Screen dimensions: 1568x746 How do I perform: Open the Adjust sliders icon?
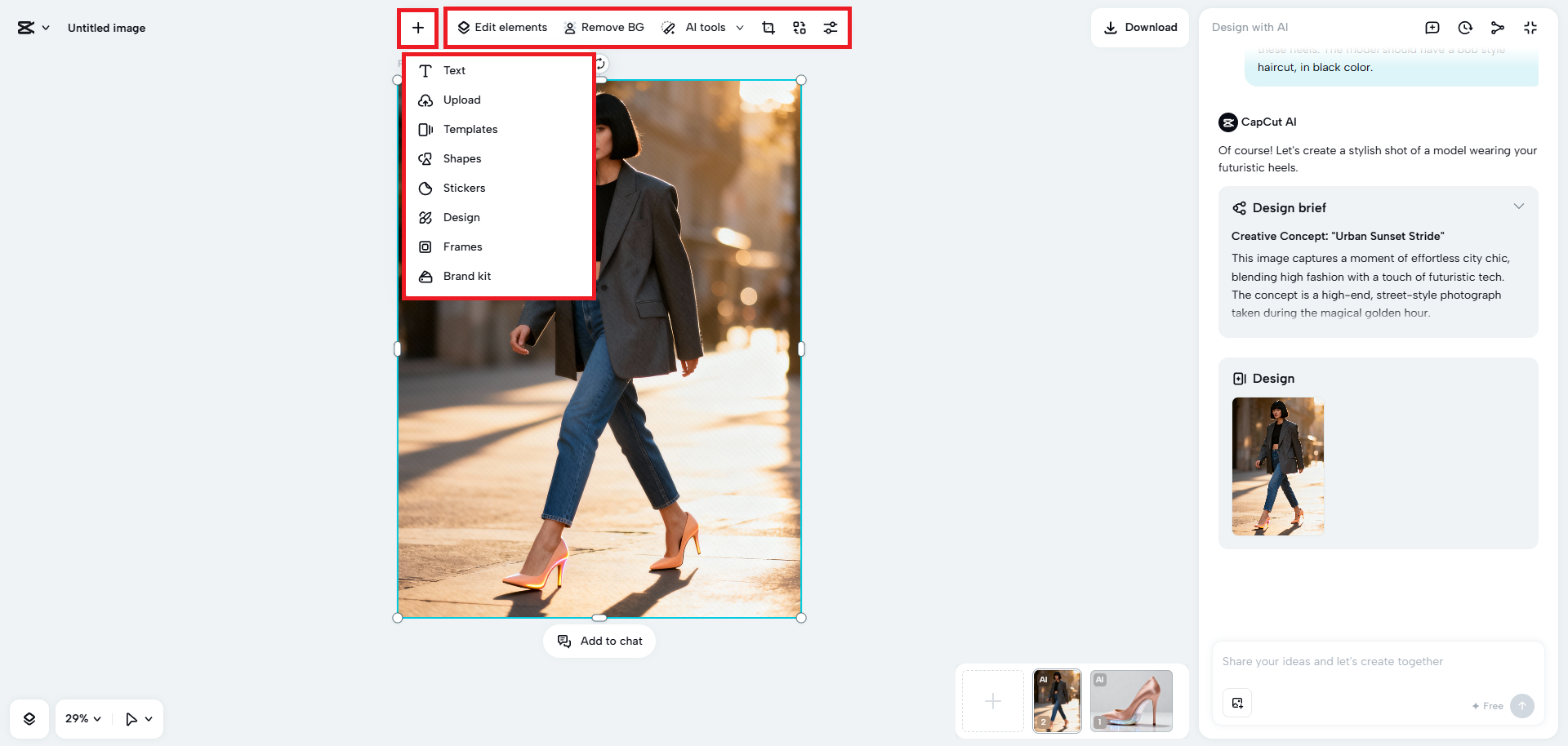tap(831, 28)
